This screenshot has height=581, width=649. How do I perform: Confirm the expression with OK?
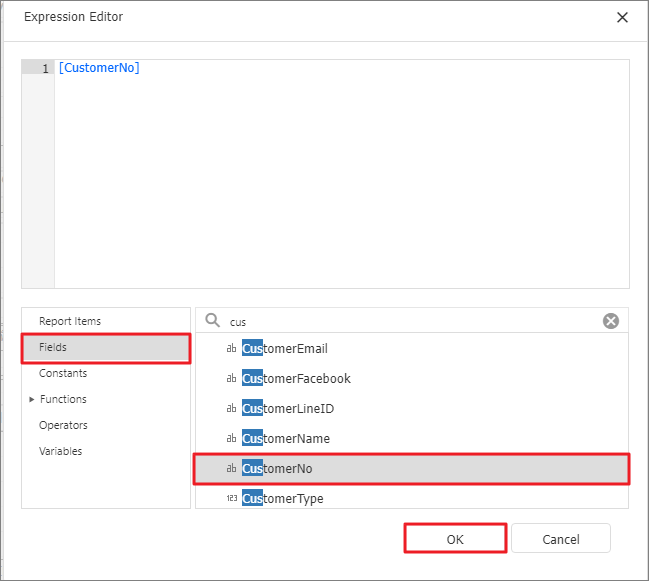click(455, 539)
